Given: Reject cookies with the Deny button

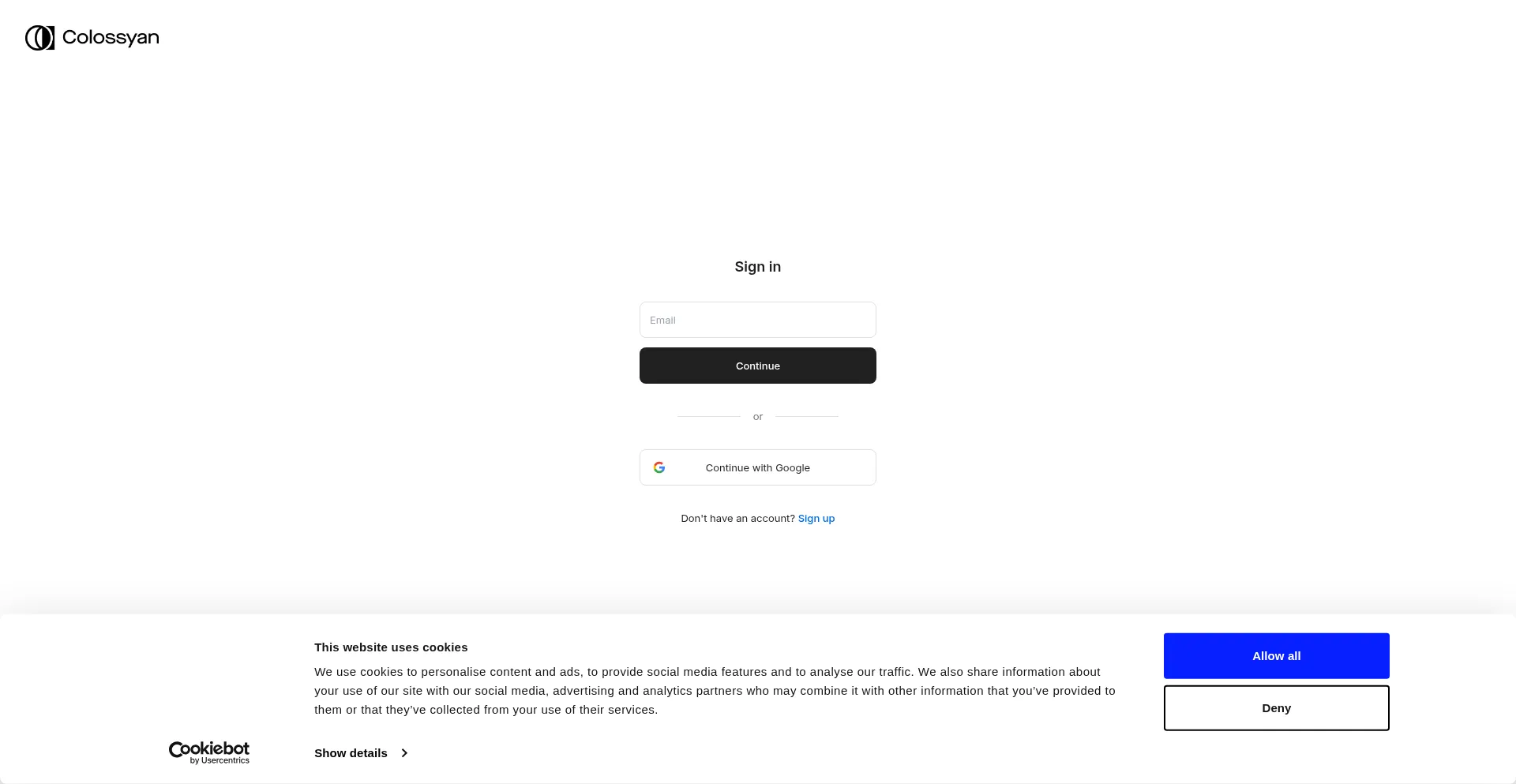Looking at the screenshot, I should [1277, 708].
